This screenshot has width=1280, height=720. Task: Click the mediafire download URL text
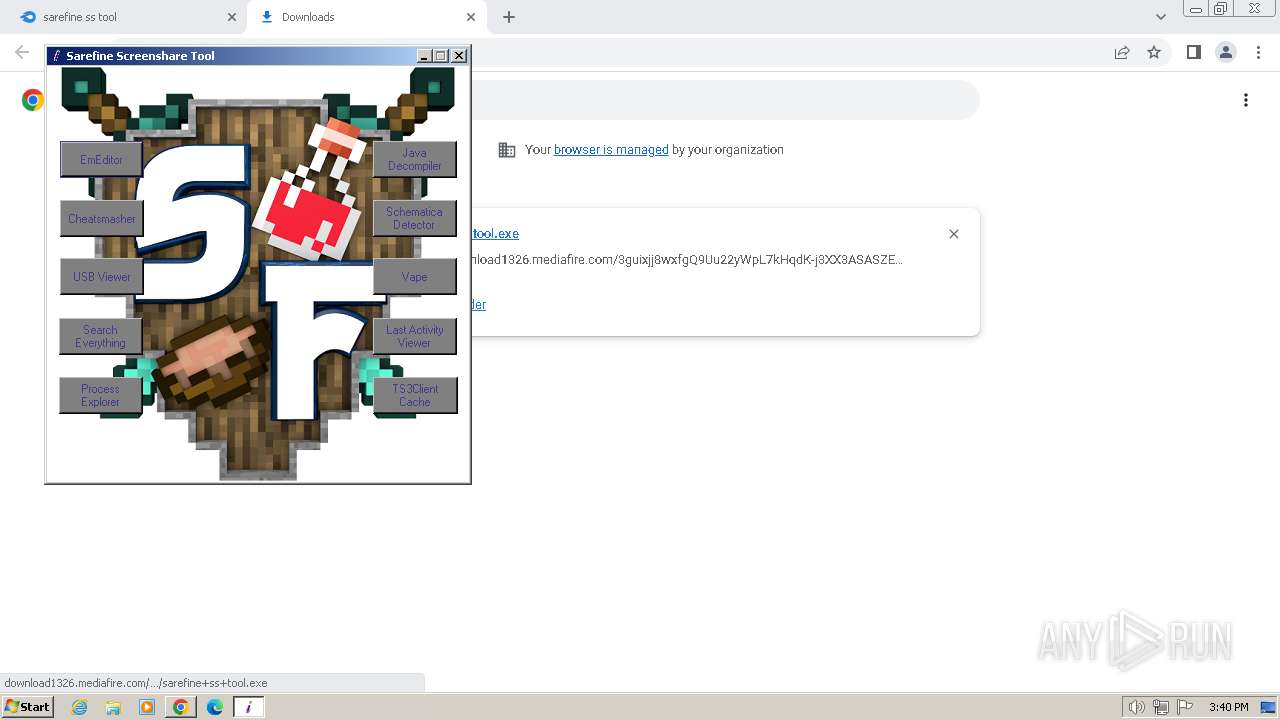coord(687,260)
